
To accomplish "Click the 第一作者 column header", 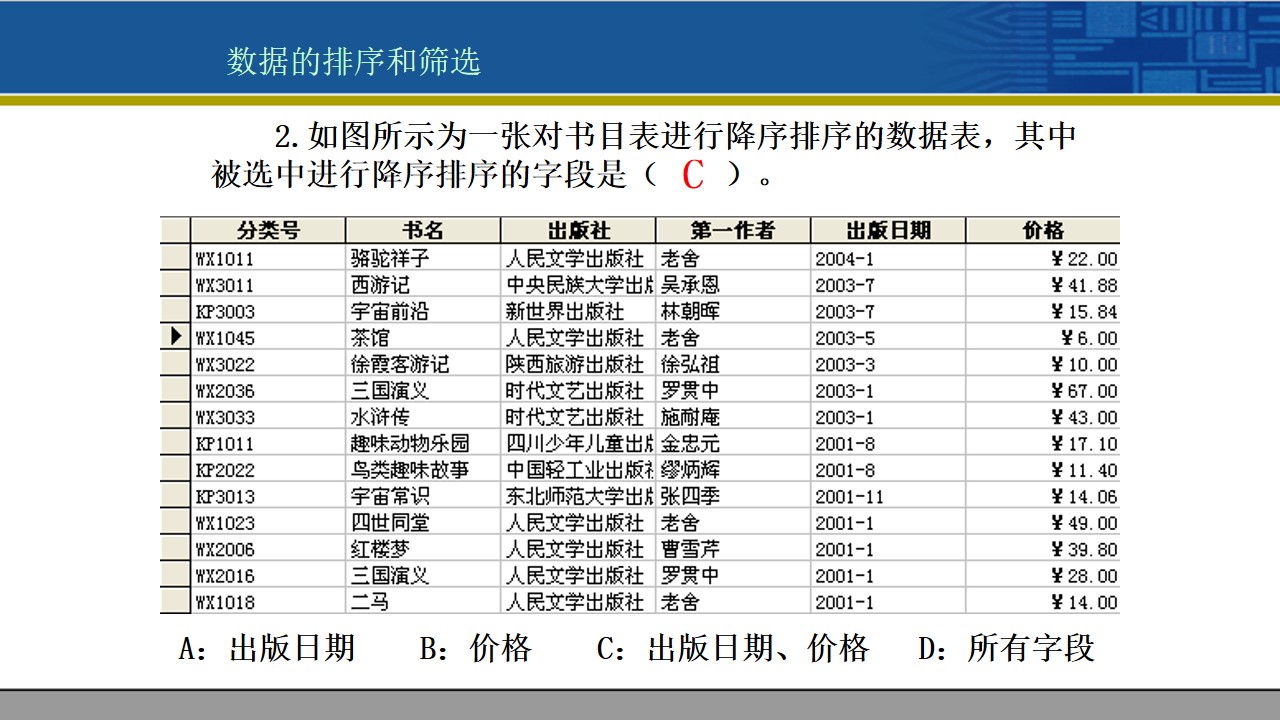I will tap(733, 230).
